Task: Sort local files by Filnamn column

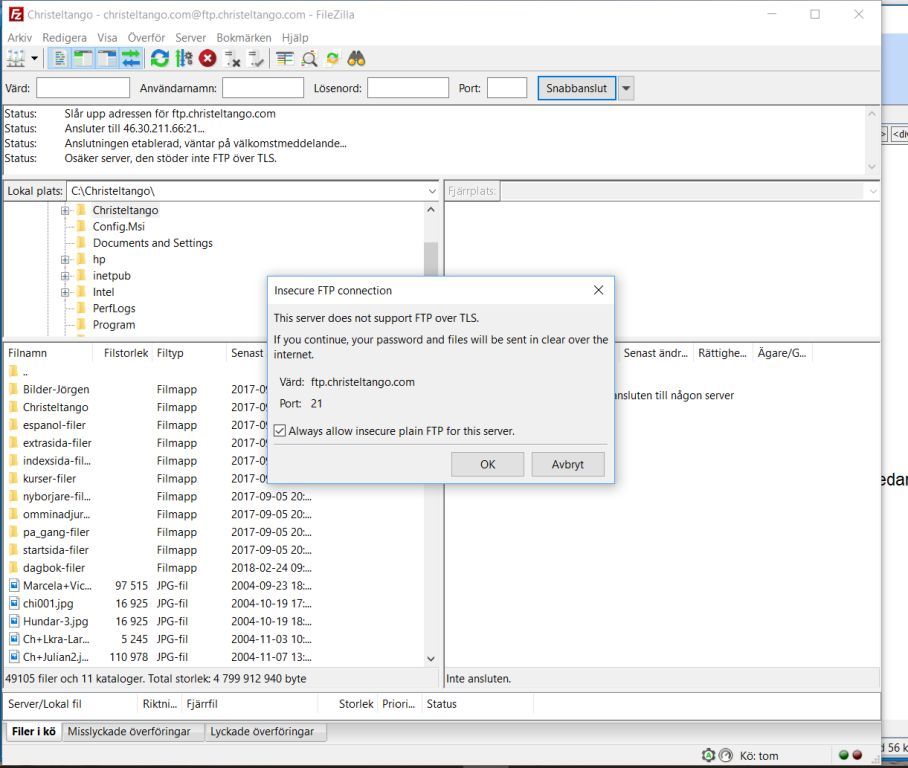Action: pos(49,353)
